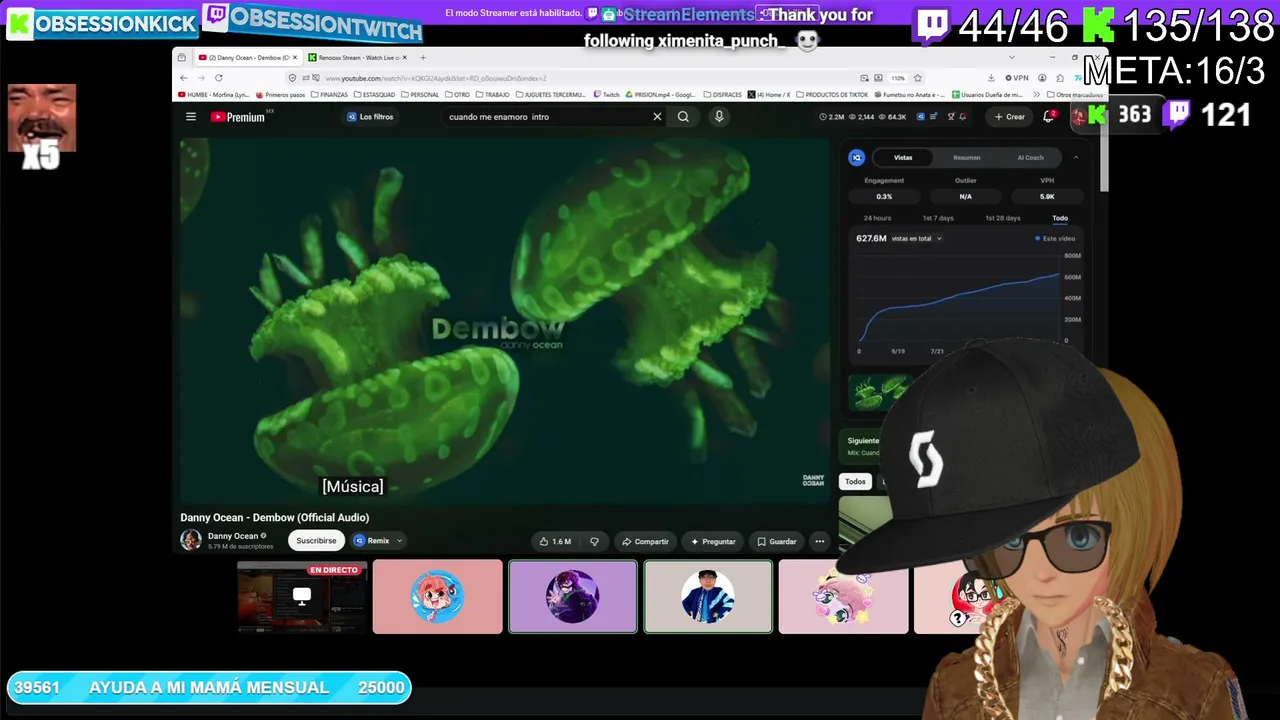Run search with the magnifier button
The image size is (1280, 720).
point(683,117)
